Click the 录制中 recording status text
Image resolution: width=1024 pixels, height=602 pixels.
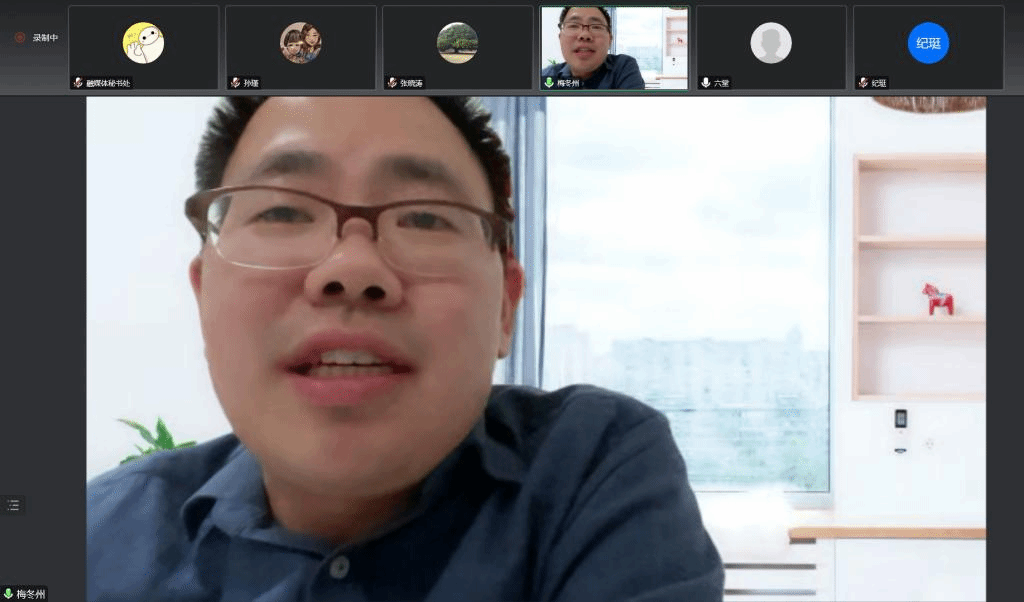click(45, 38)
